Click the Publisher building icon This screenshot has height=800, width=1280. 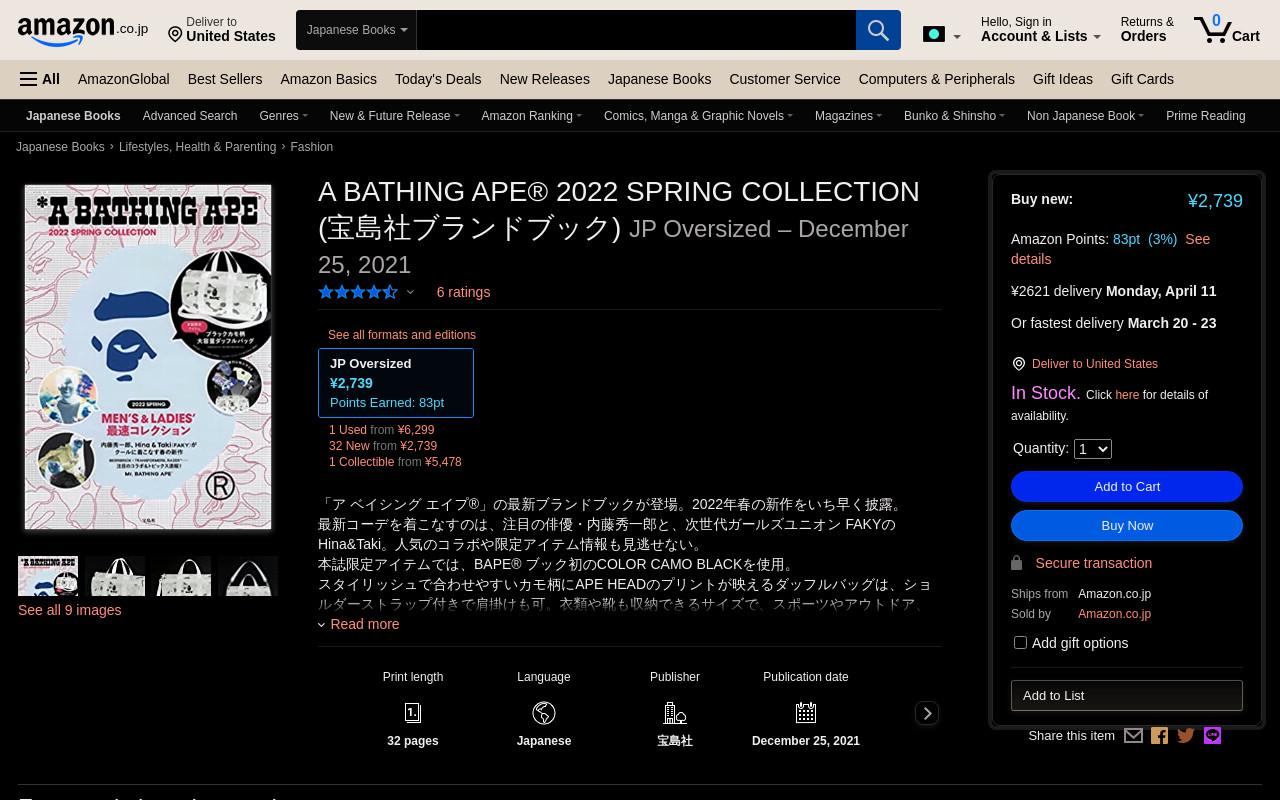point(675,713)
